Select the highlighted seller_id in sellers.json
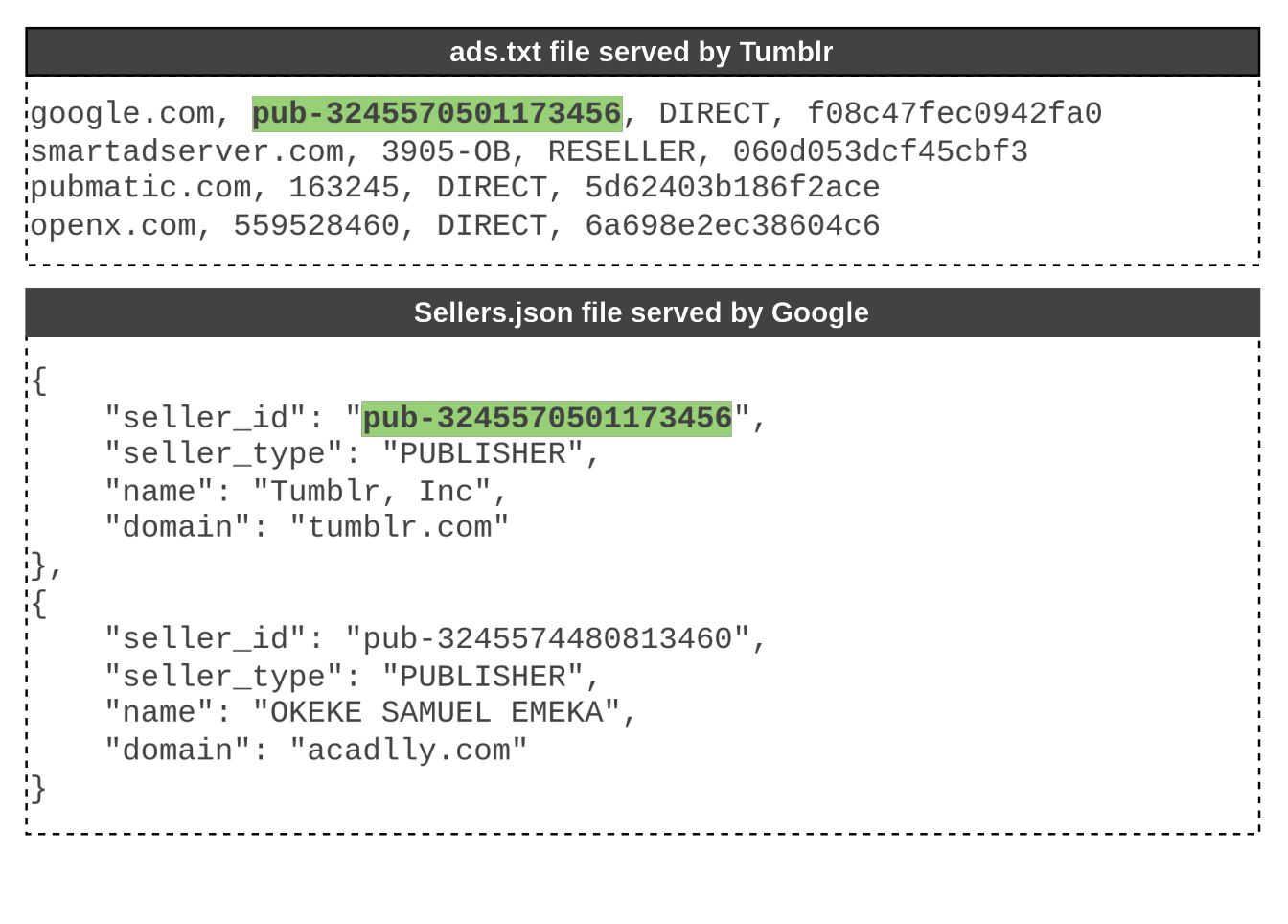Viewport: 1288px width, 924px height. click(547, 419)
